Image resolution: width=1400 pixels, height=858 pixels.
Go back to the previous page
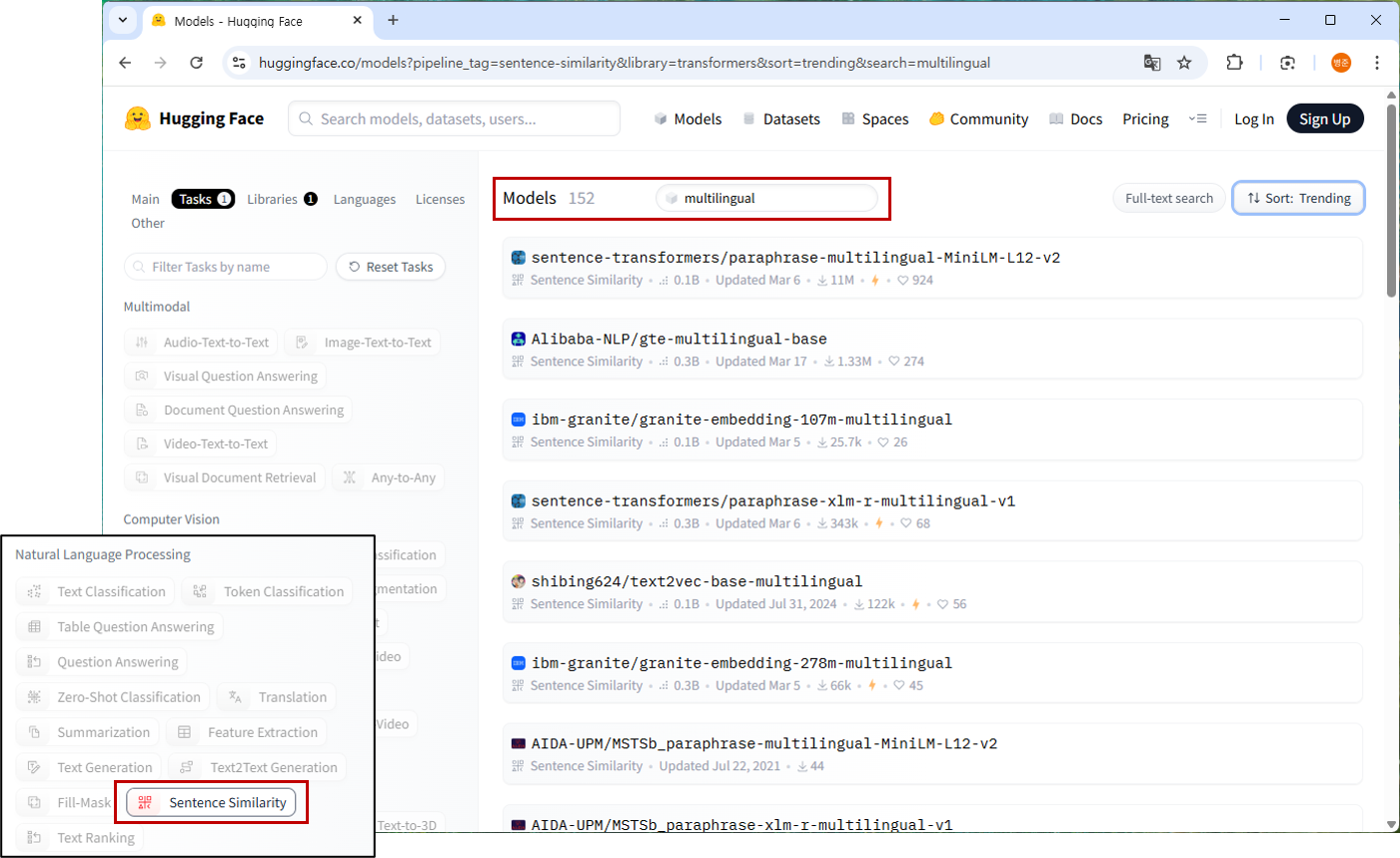click(125, 63)
